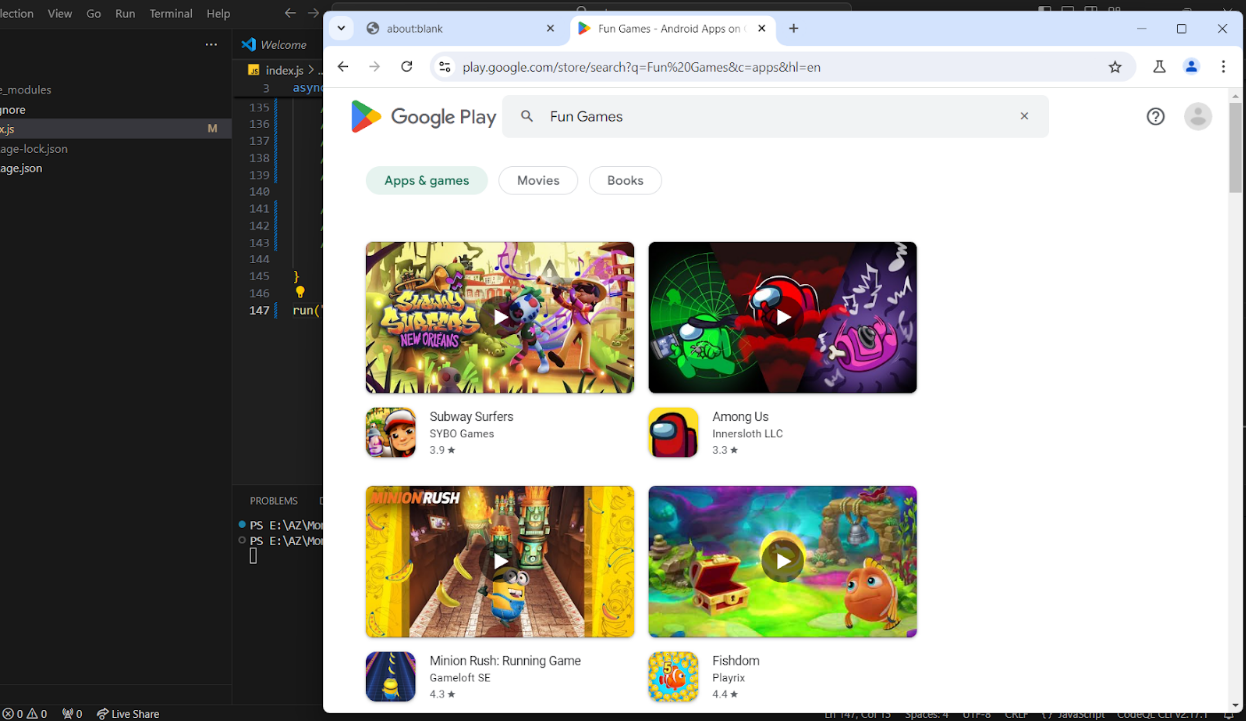The height and width of the screenshot is (721, 1246).
Task: Bookmark the page with the star icon
Action: tap(1115, 66)
